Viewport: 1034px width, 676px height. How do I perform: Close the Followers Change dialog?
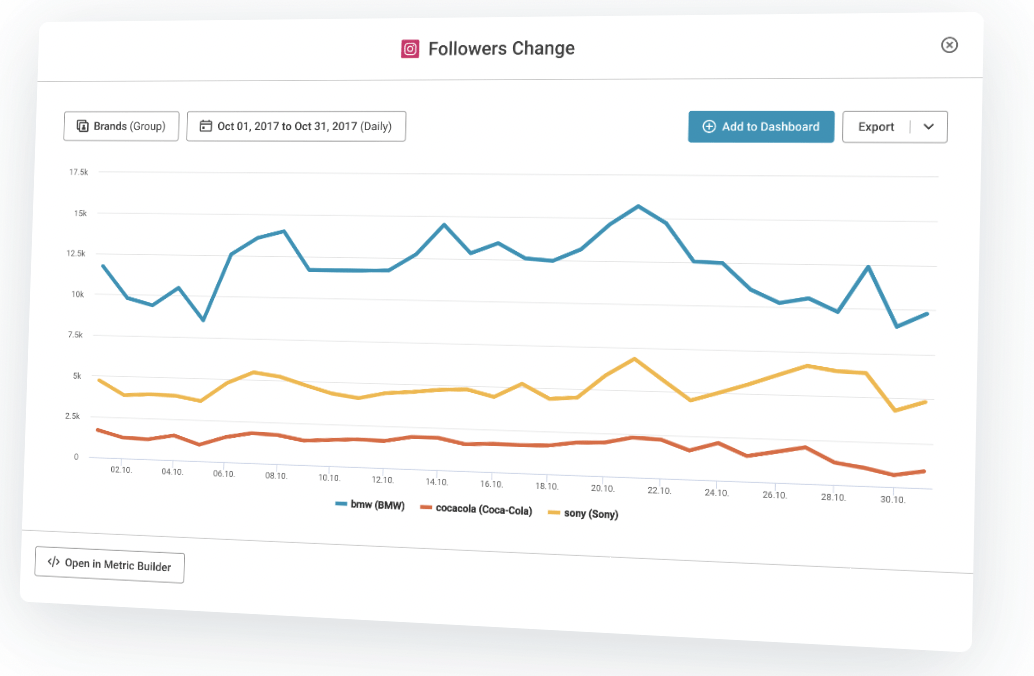coord(949,45)
